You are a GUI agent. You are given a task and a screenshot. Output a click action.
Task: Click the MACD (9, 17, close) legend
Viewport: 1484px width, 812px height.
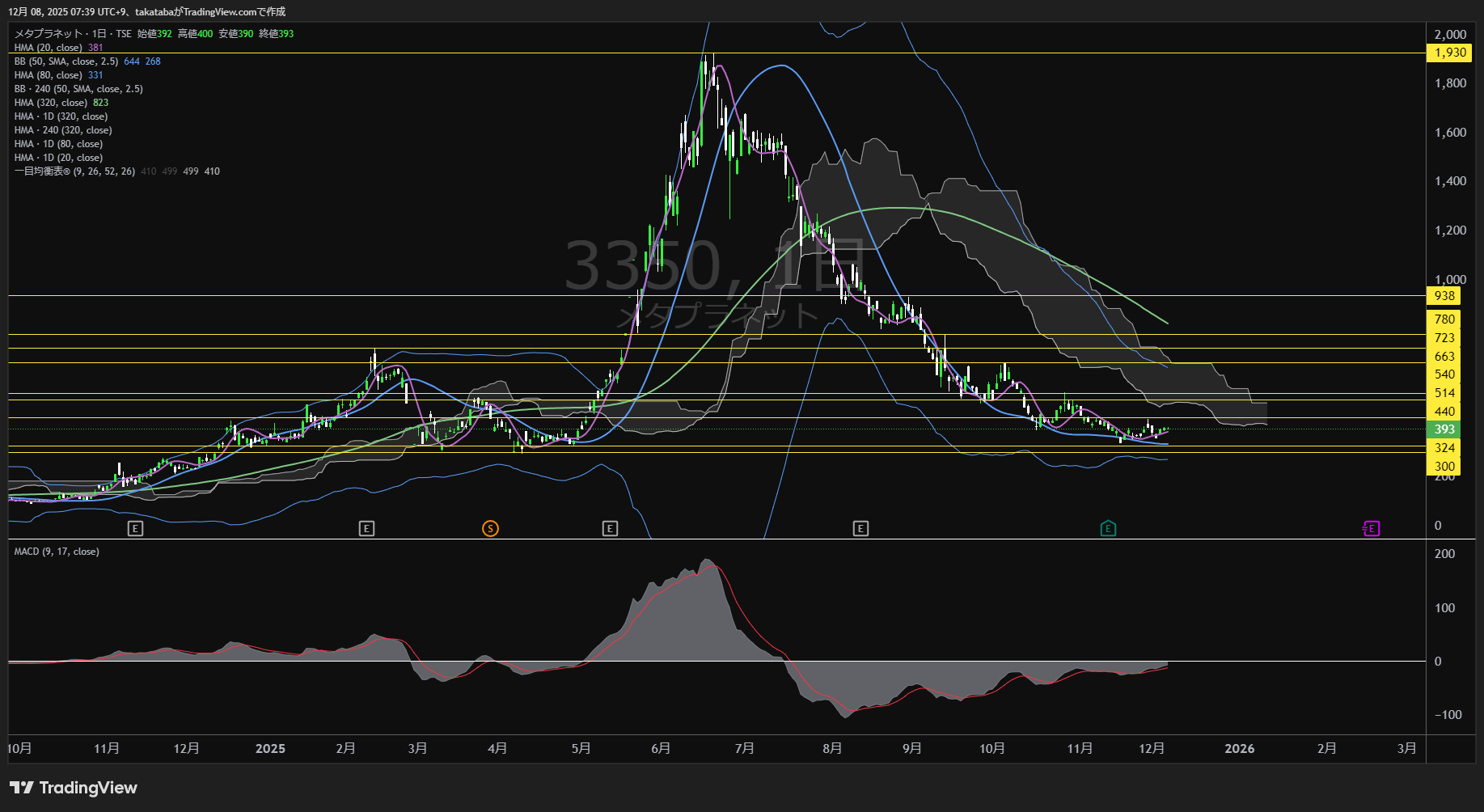[x=57, y=552]
